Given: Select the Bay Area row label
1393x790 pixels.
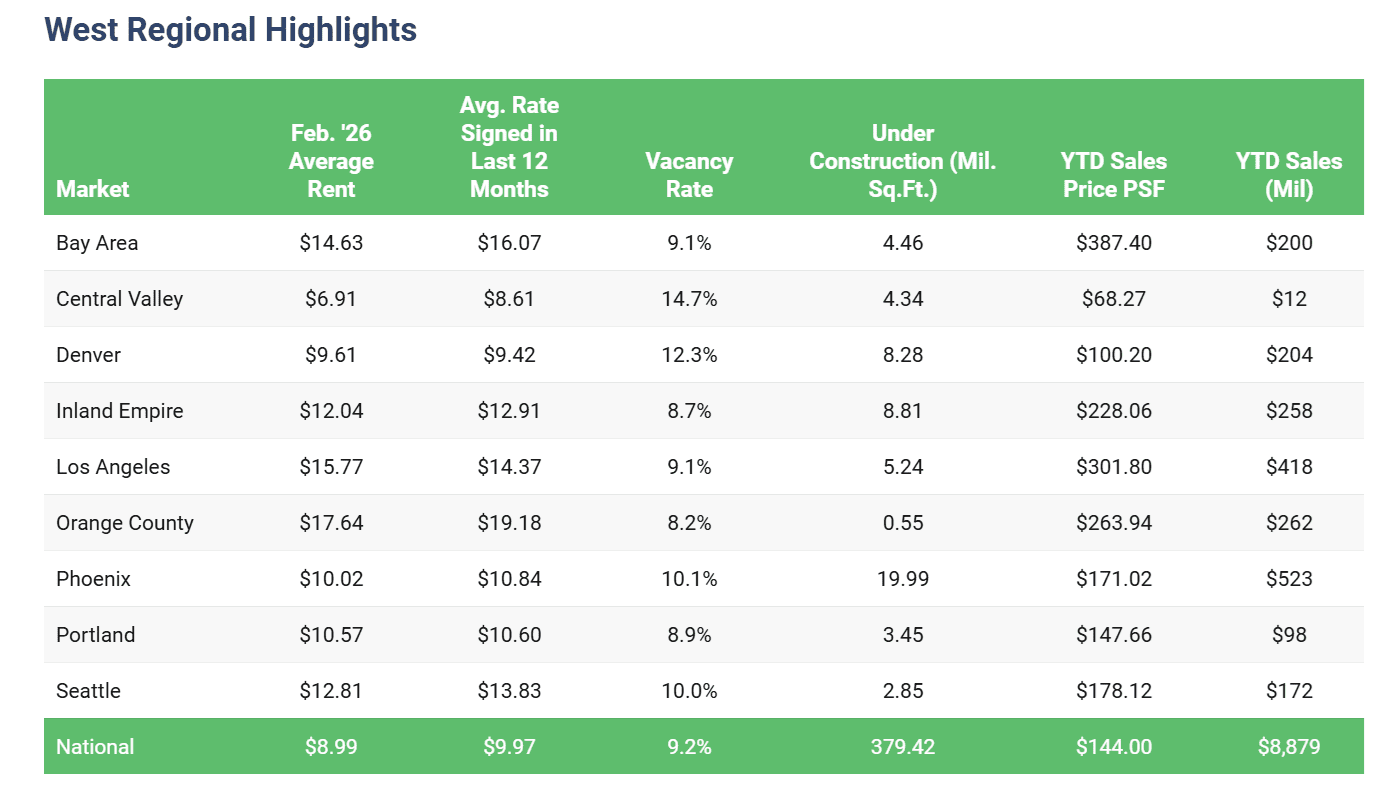Looking at the screenshot, I should [97, 243].
